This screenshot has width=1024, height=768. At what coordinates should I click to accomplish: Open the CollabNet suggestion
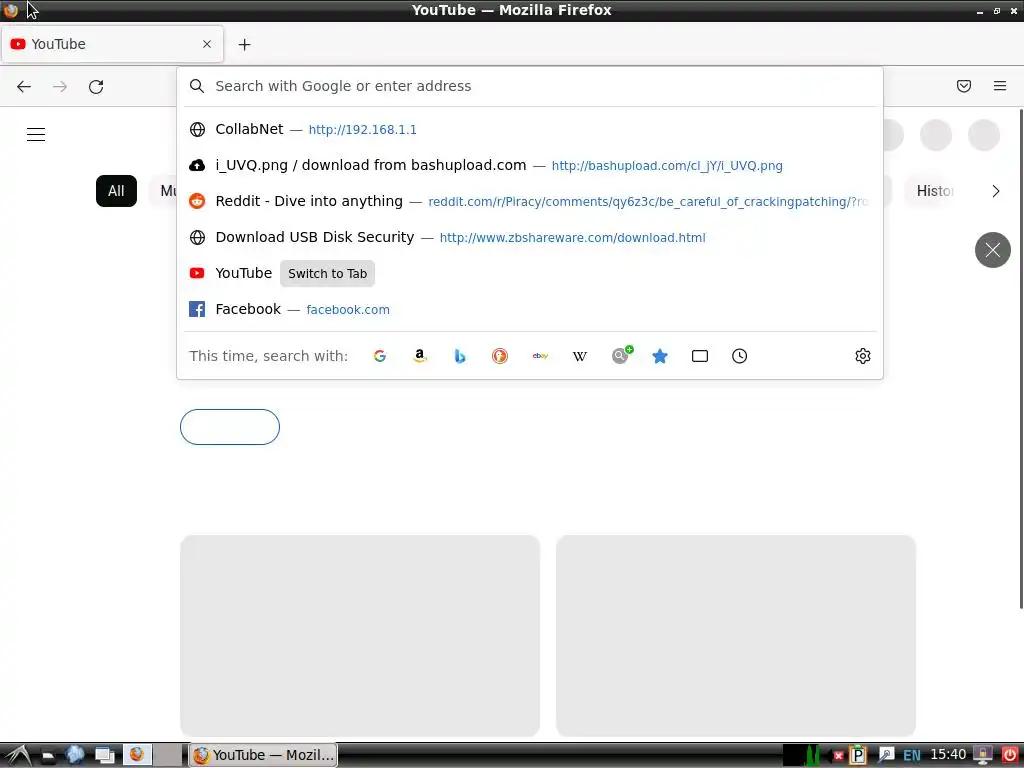(530, 129)
